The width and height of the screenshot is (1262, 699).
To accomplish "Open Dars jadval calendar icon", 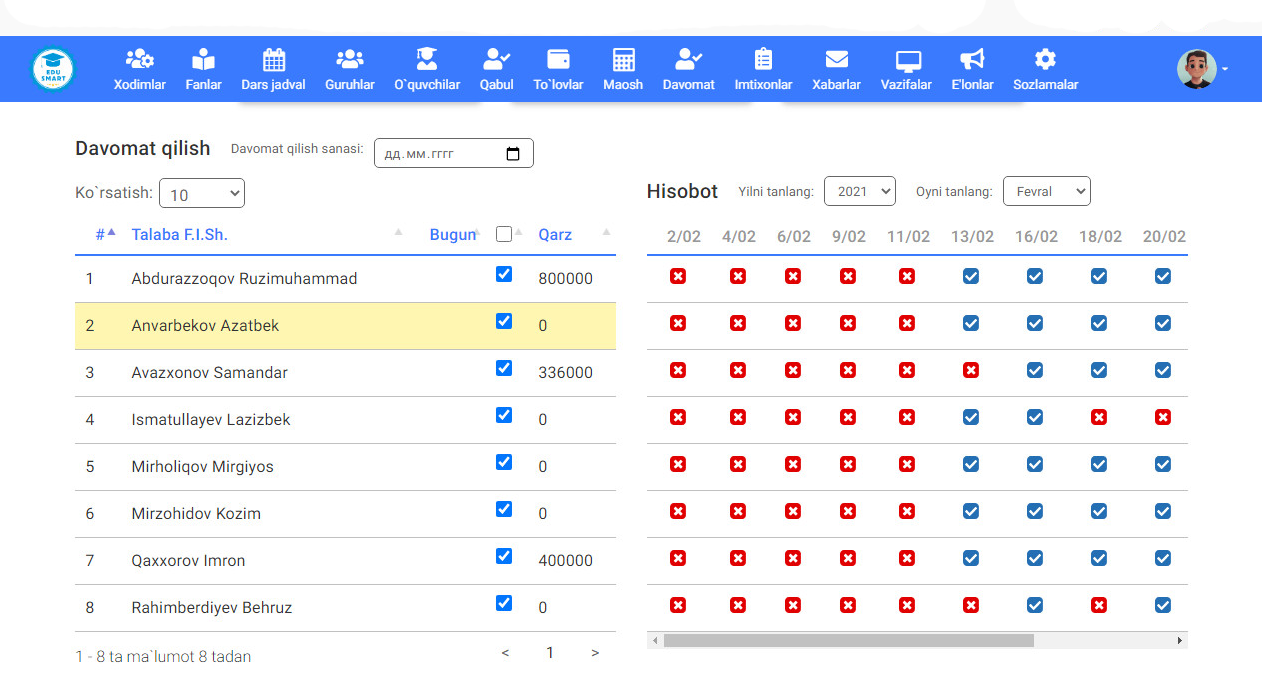I will coord(273,59).
